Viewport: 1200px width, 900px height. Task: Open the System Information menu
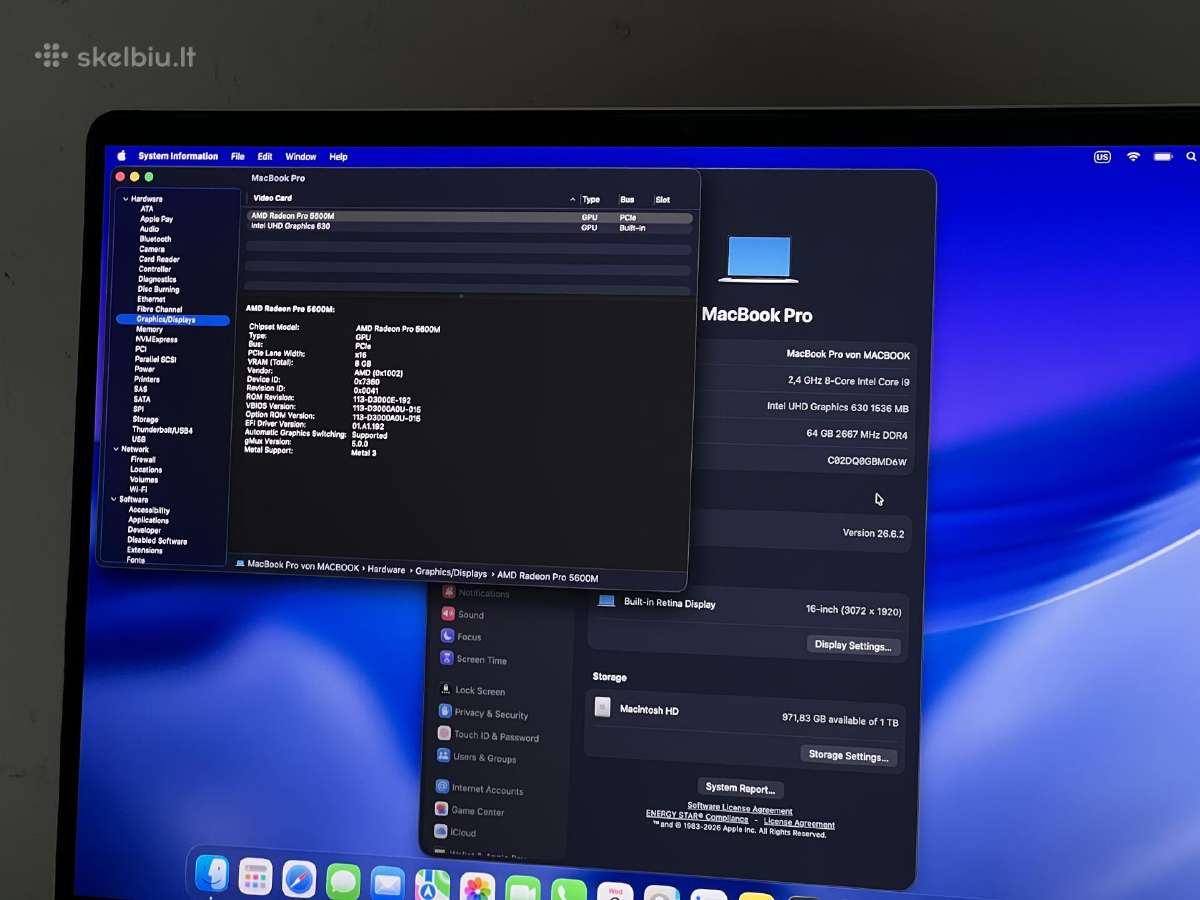[178, 156]
